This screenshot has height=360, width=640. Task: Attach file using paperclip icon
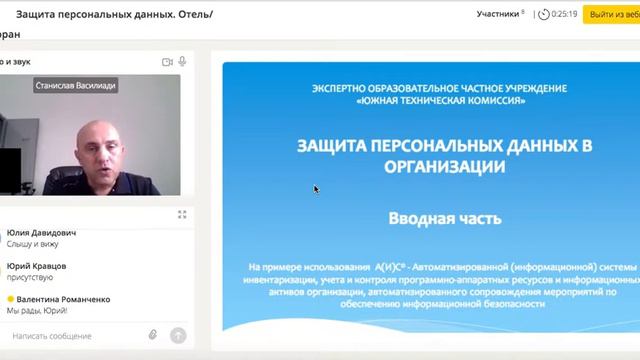pos(153,335)
